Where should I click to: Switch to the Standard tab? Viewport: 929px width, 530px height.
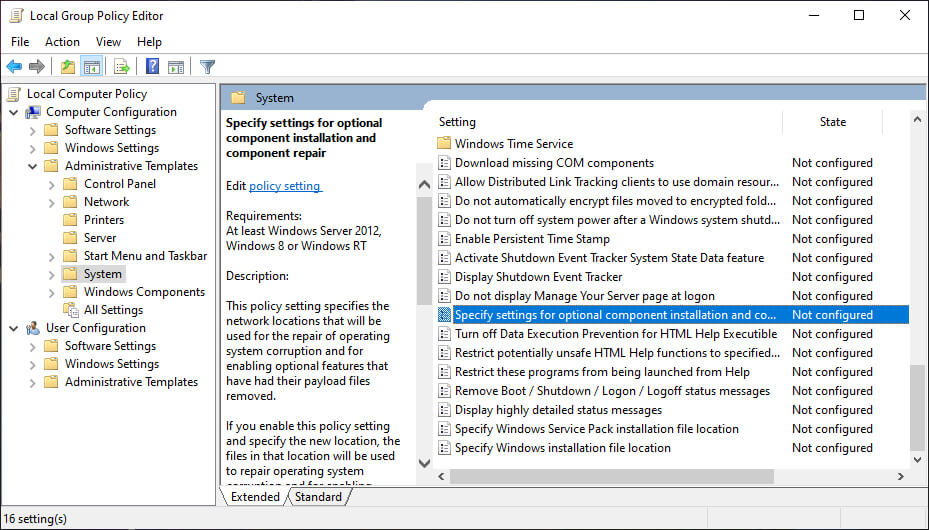tap(319, 496)
